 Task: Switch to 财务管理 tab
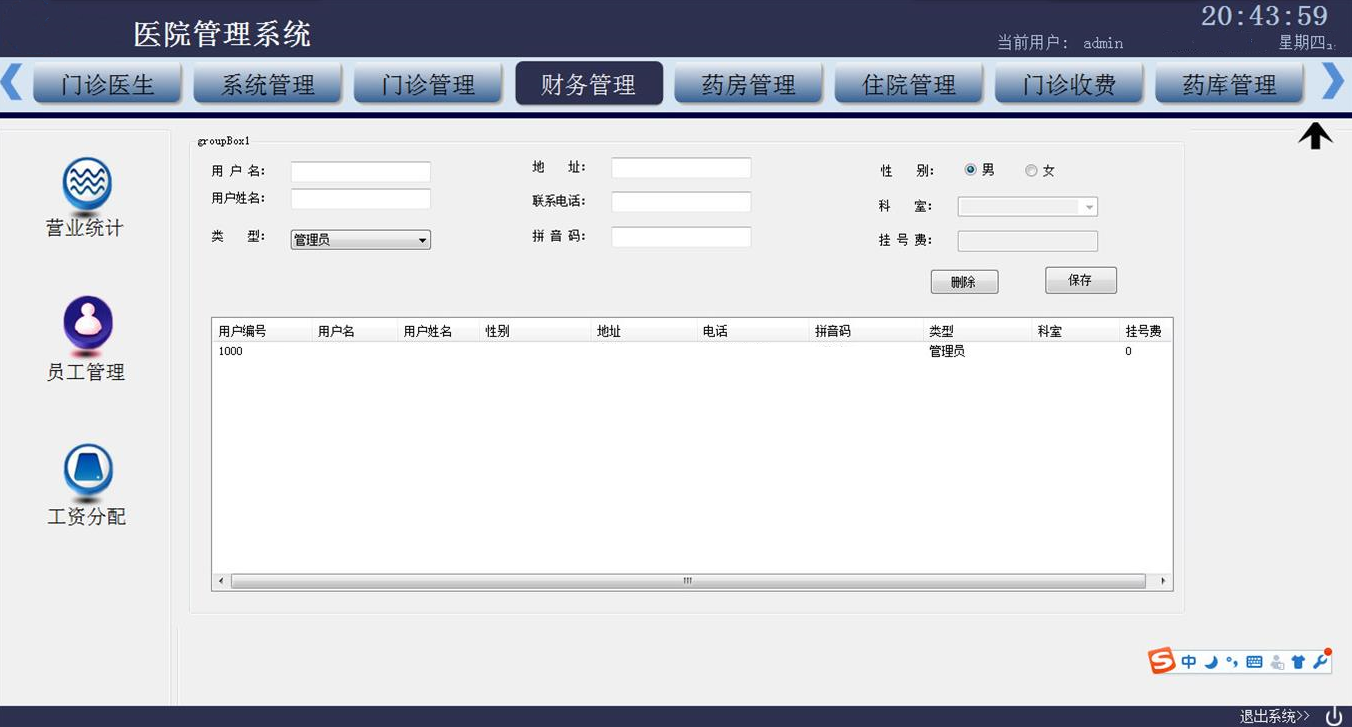click(x=589, y=84)
